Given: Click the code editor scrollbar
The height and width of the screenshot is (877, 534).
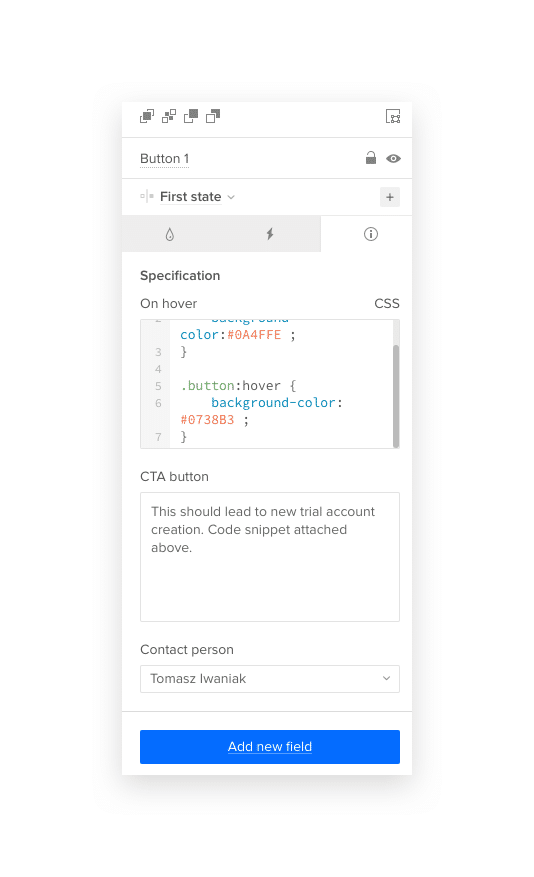Looking at the screenshot, I should (396, 396).
